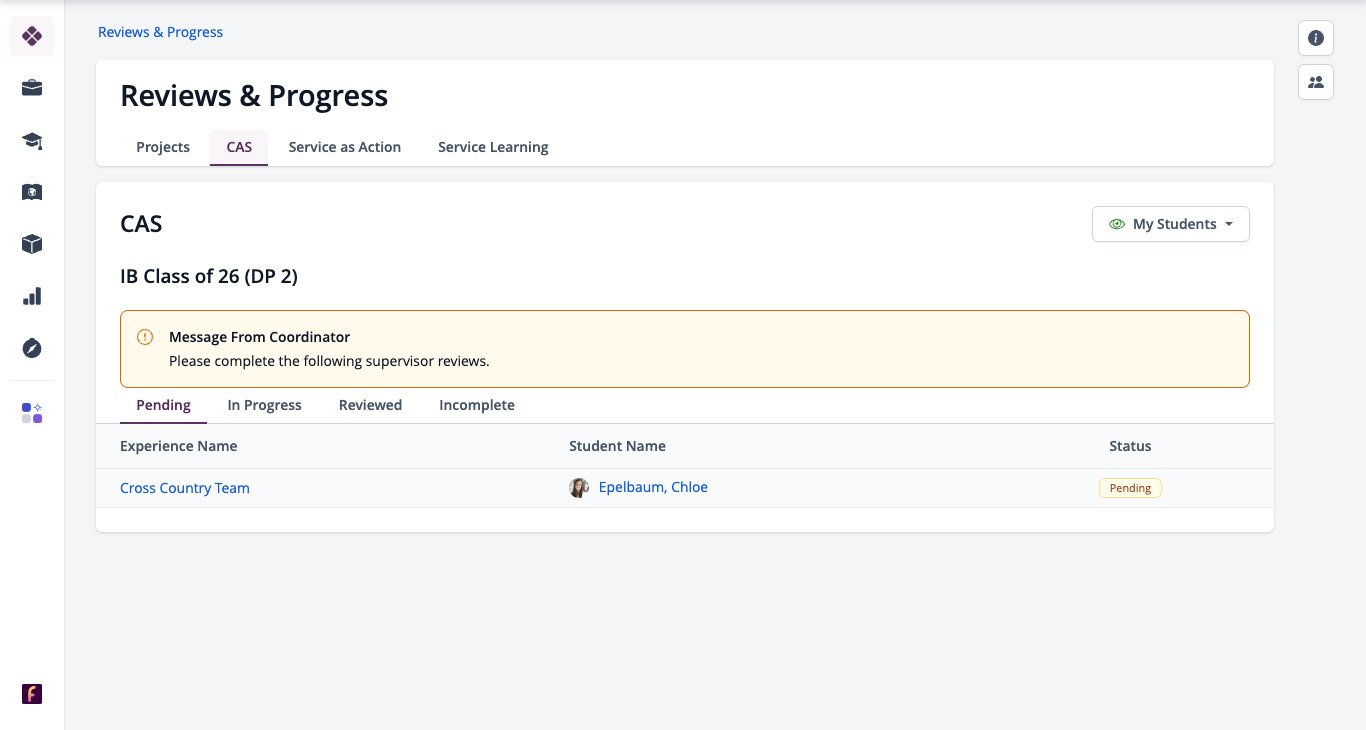The width and height of the screenshot is (1366, 730).
Task: Click the people group icon button
Action: point(1316,82)
